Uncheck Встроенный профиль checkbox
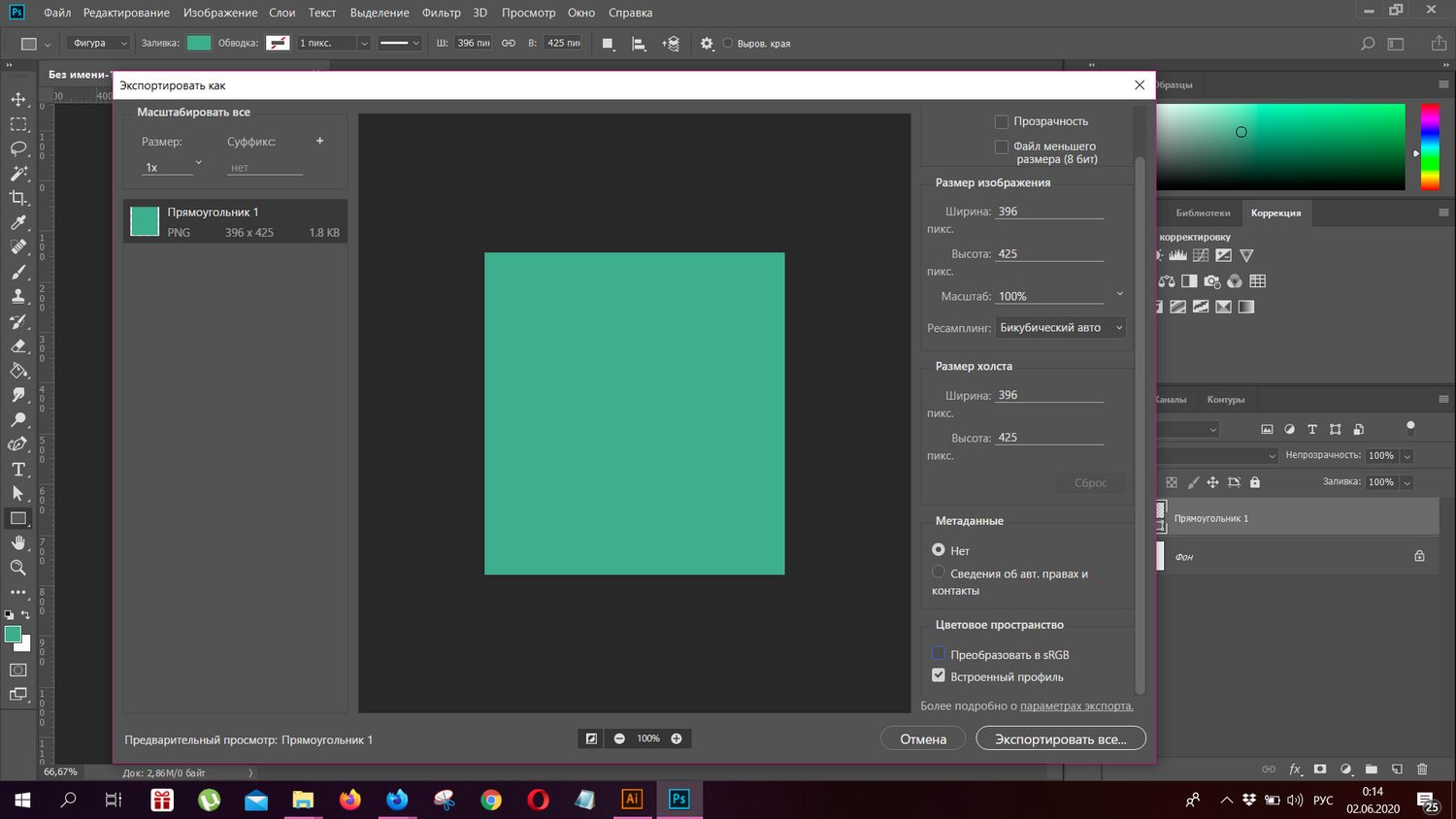The image size is (1456, 819). [939, 676]
